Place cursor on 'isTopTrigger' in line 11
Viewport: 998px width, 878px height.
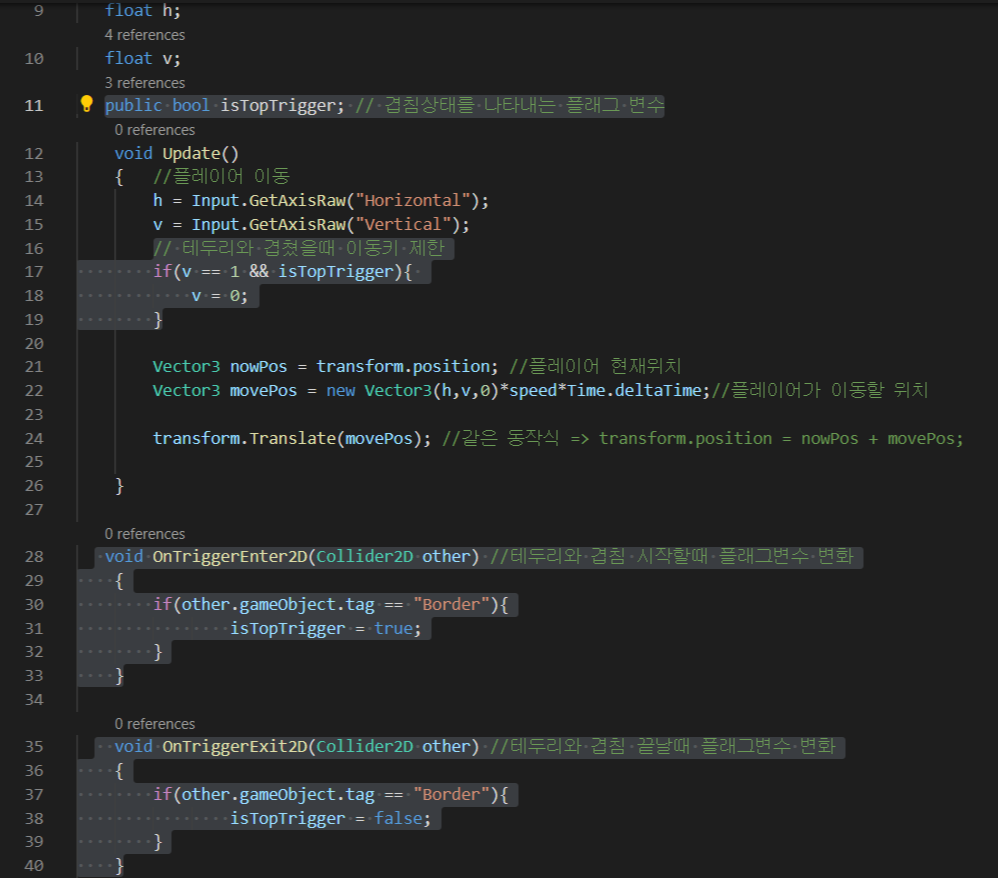coord(277,106)
